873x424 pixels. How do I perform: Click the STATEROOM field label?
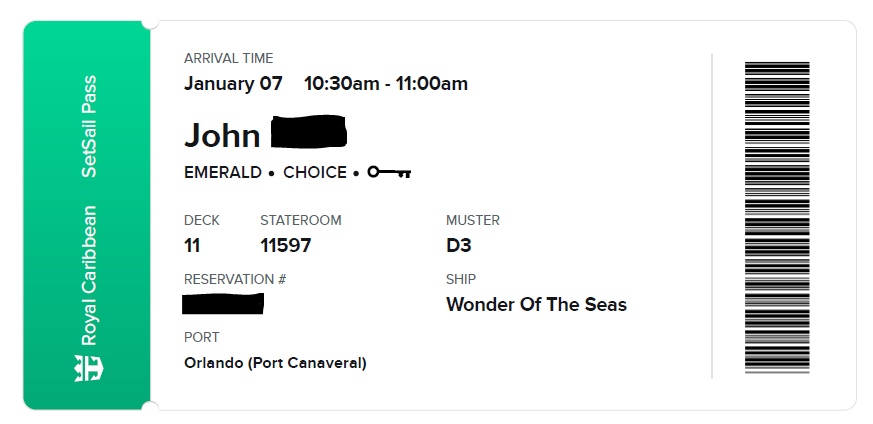[300, 220]
